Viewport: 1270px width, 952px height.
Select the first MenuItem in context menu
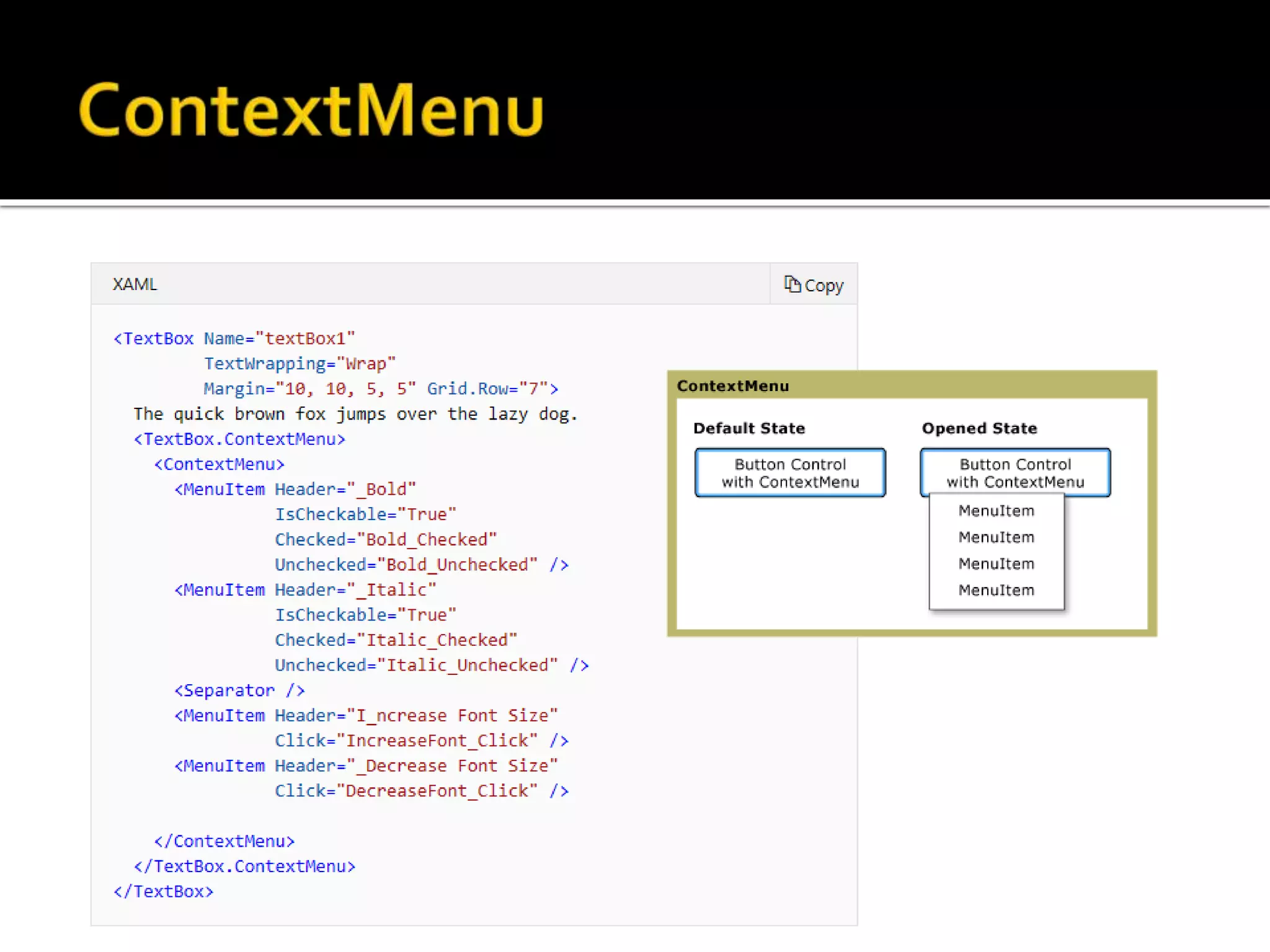pyautogui.click(x=996, y=511)
